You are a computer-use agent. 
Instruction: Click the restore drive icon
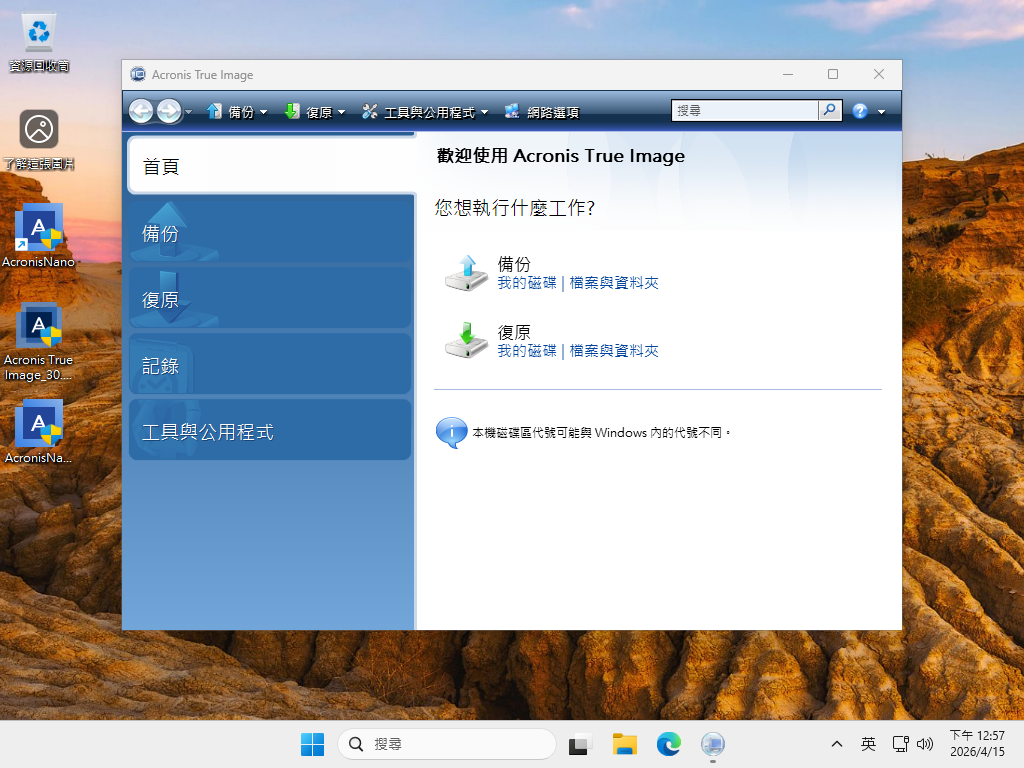(x=466, y=340)
